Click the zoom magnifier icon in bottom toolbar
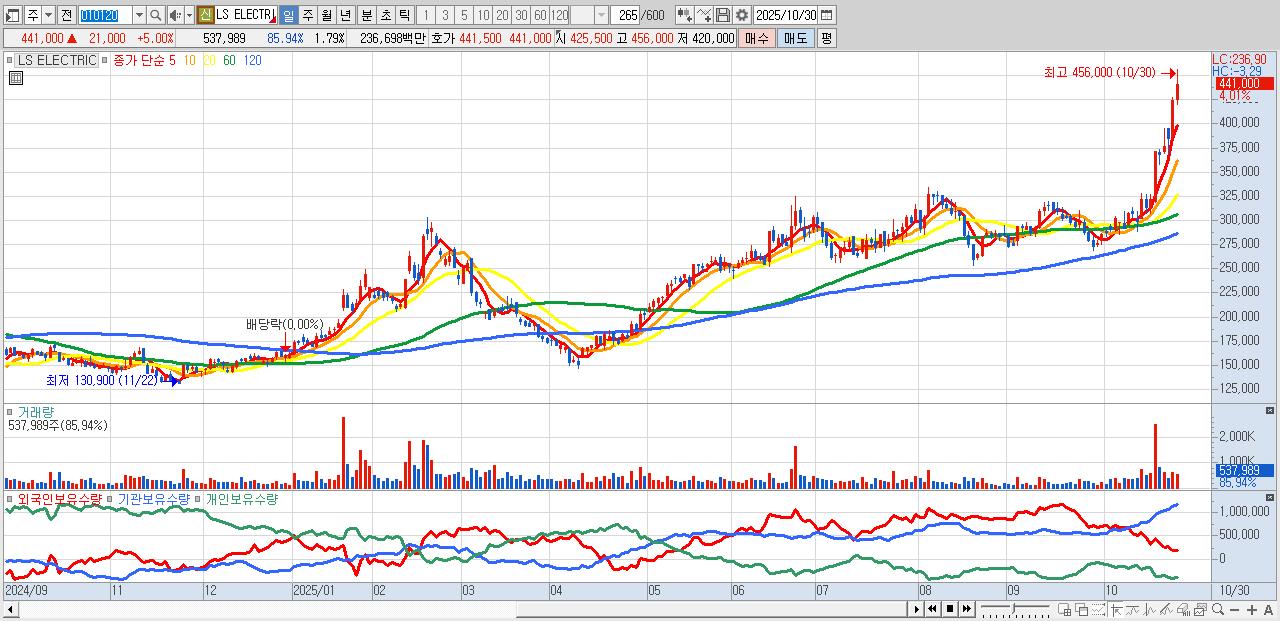The width and height of the screenshot is (1280, 621). (x=1218, y=609)
